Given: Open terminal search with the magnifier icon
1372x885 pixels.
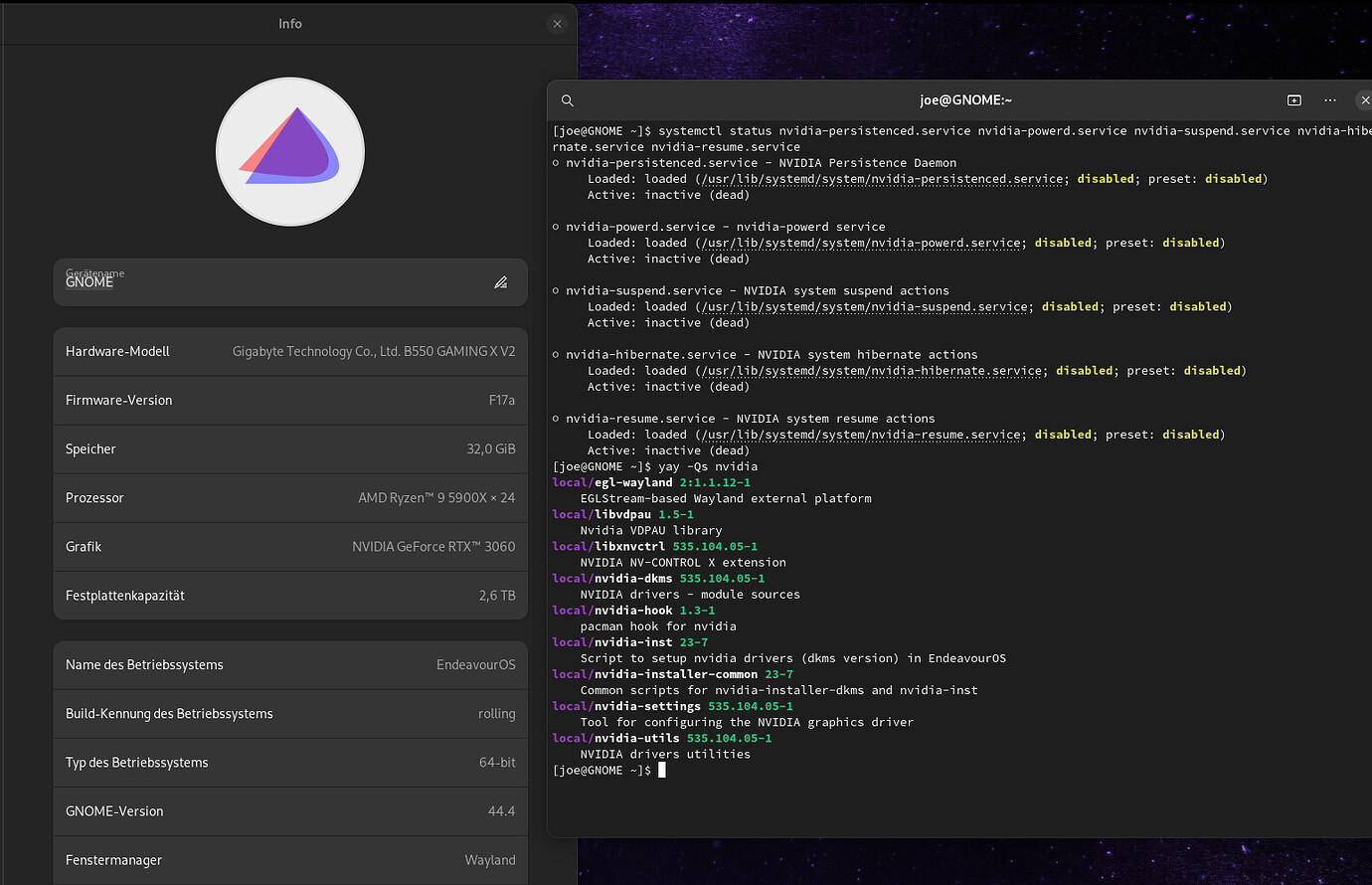Looking at the screenshot, I should pyautogui.click(x=567, y=100).
